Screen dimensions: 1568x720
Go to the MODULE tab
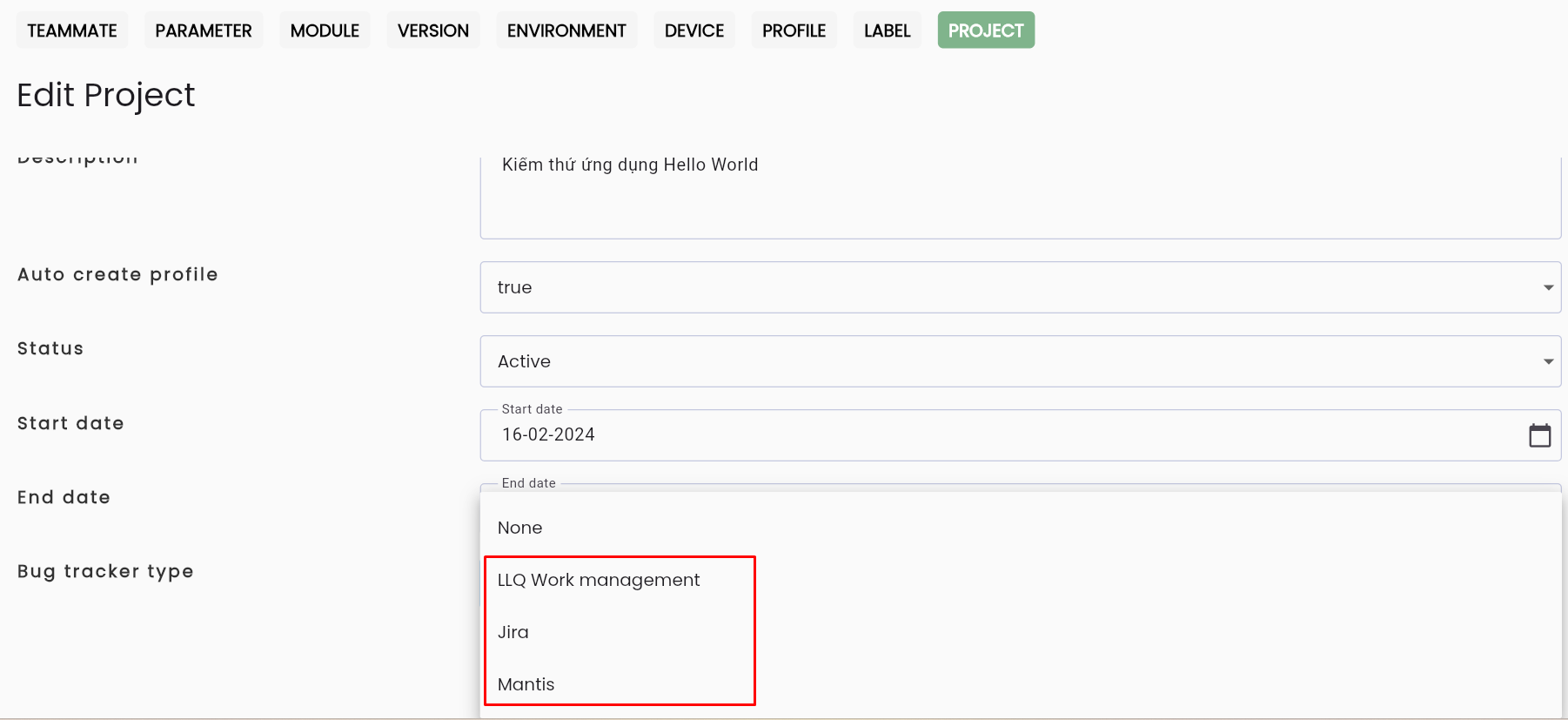(325, 30)
